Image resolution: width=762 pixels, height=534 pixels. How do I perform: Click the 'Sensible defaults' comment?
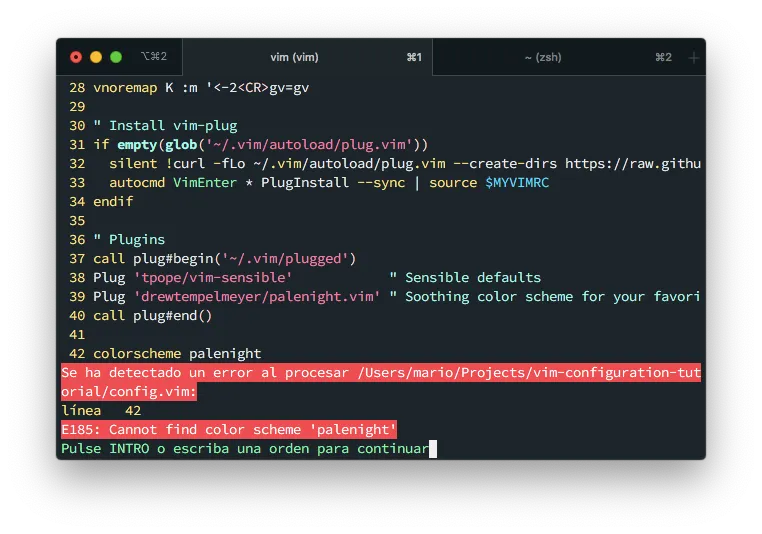pyautogui.click(x=465, y=277)
